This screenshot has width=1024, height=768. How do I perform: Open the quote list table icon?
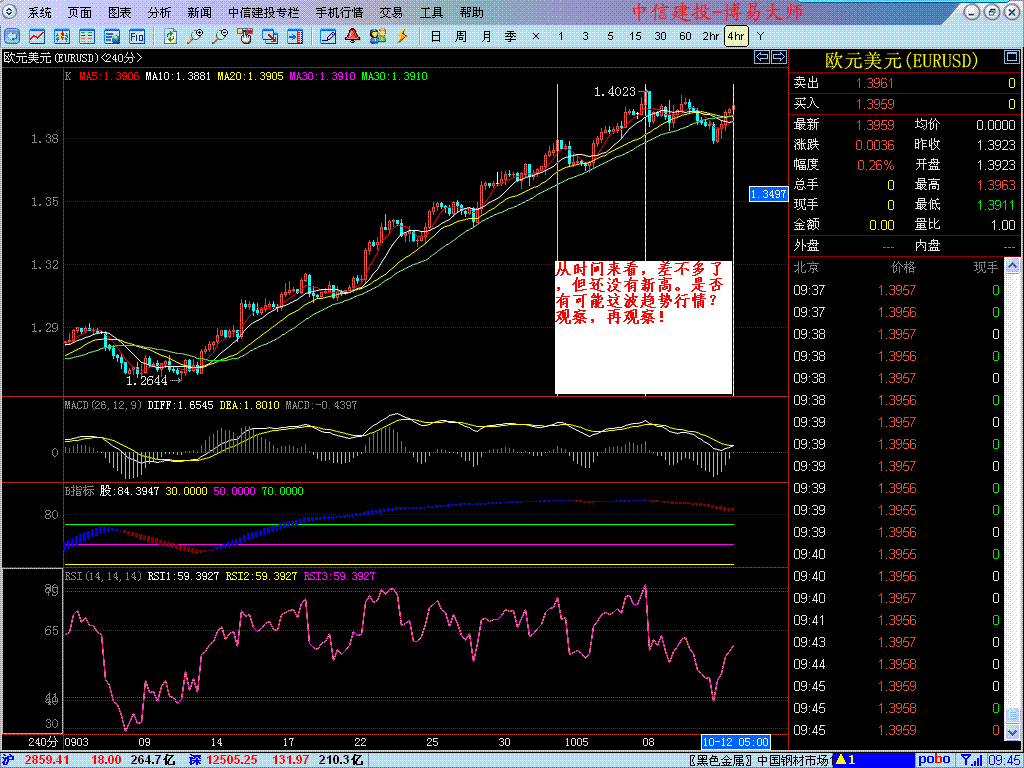click(87, 36)
